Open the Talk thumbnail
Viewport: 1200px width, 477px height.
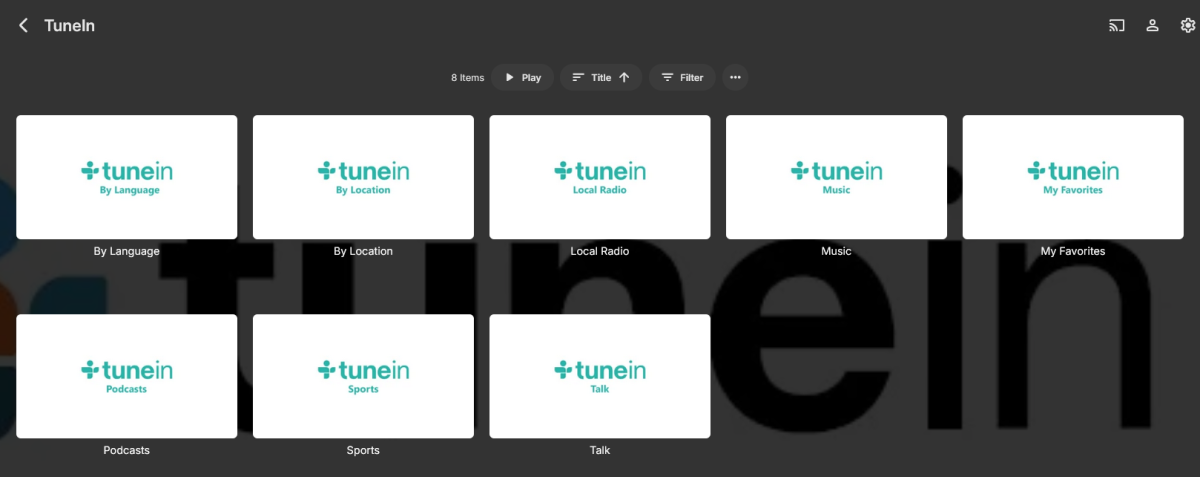[x=600, y=376]
